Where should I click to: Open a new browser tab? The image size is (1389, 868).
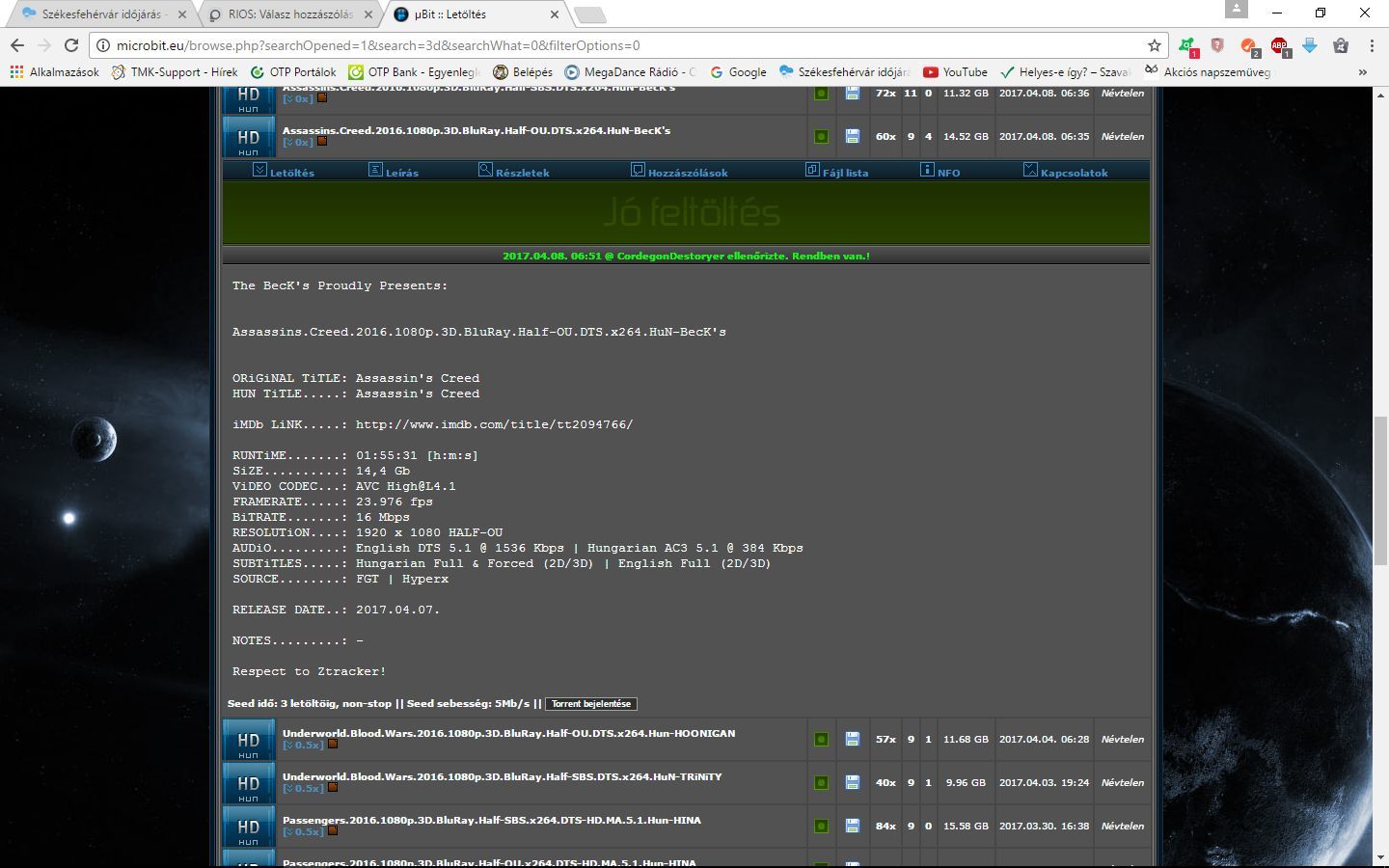click(x=589, y=14)
